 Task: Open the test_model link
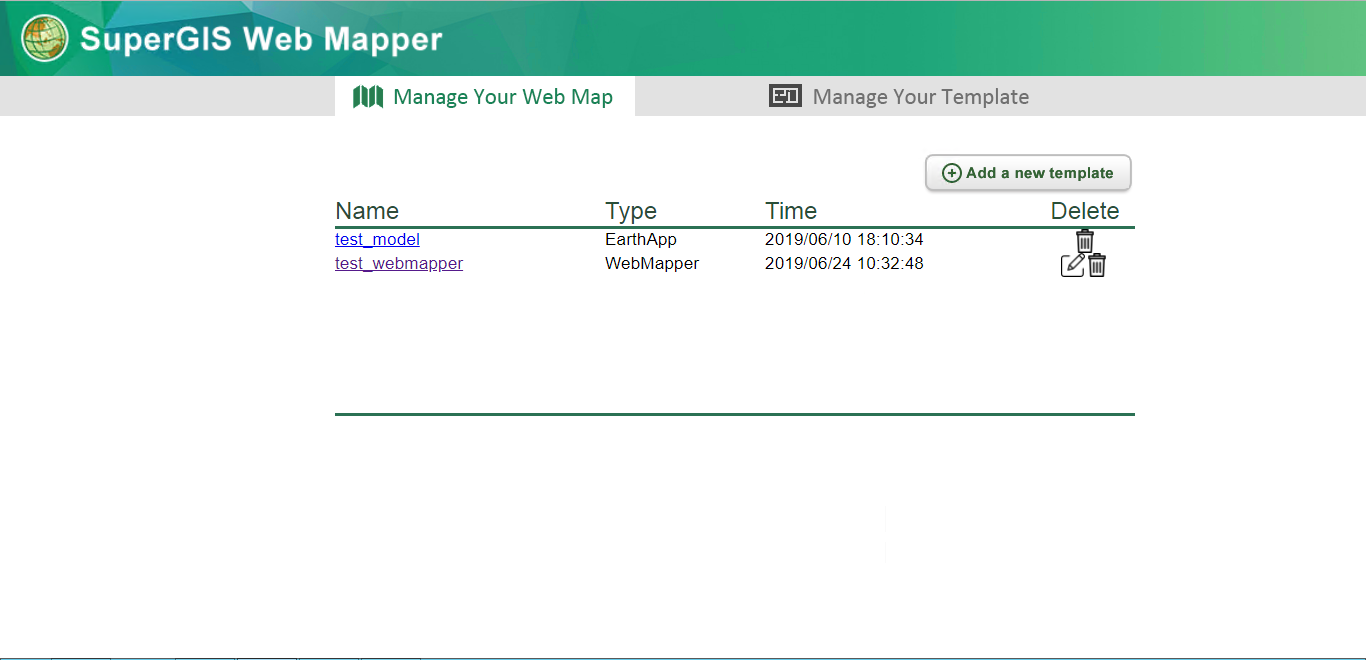377,240
